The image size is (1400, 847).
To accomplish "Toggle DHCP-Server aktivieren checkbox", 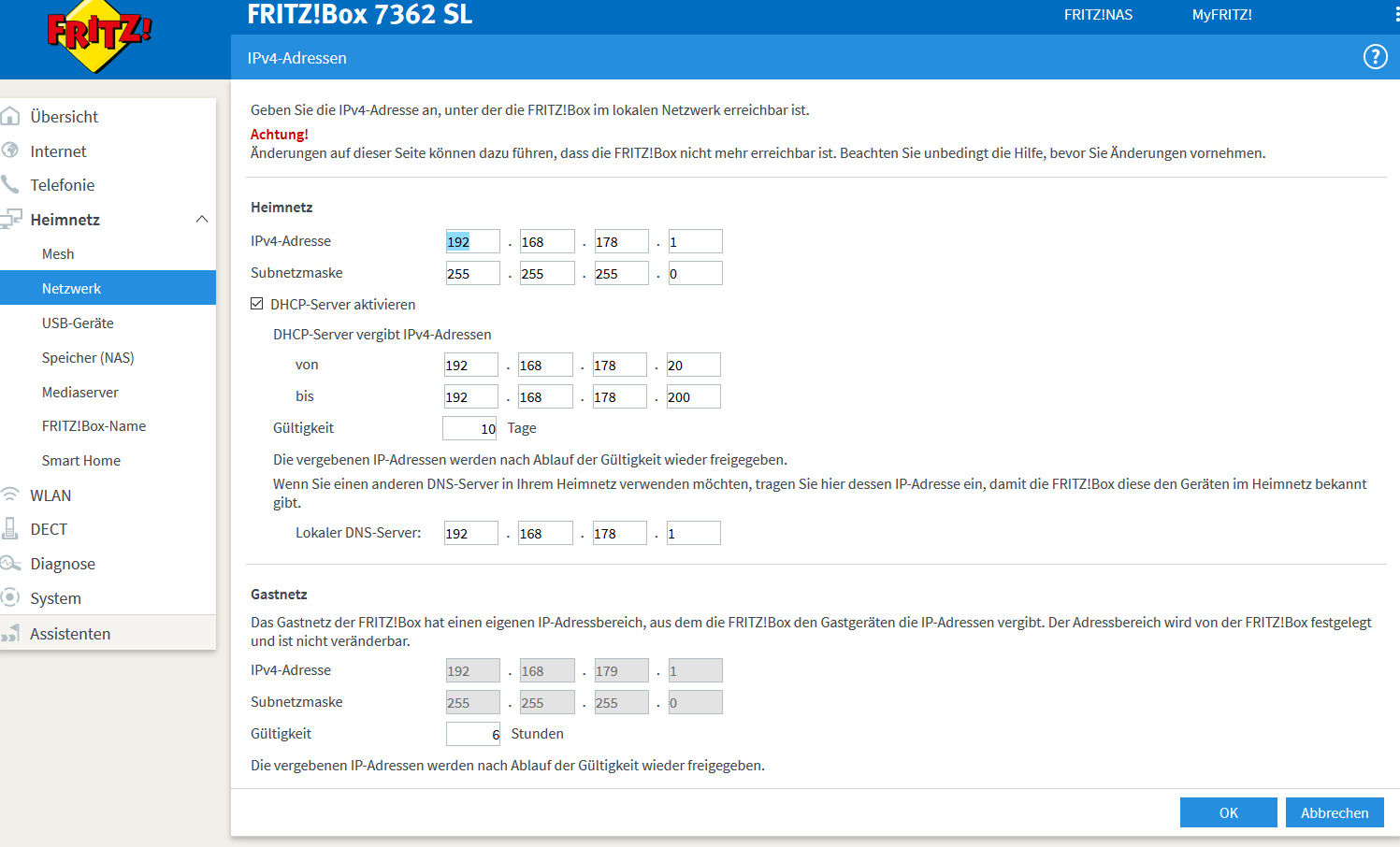I will 257,304.
